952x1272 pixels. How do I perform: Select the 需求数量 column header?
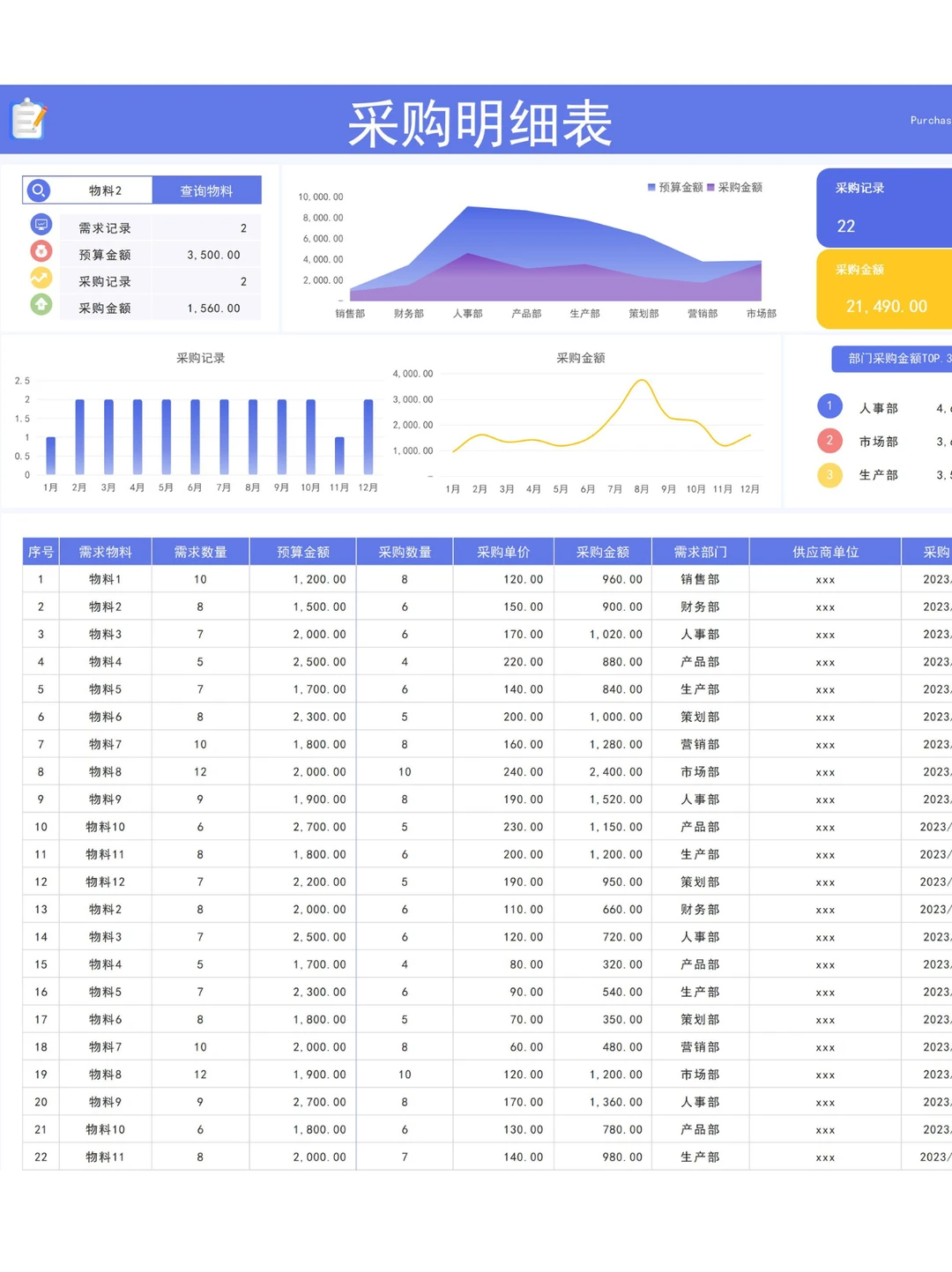200,552
